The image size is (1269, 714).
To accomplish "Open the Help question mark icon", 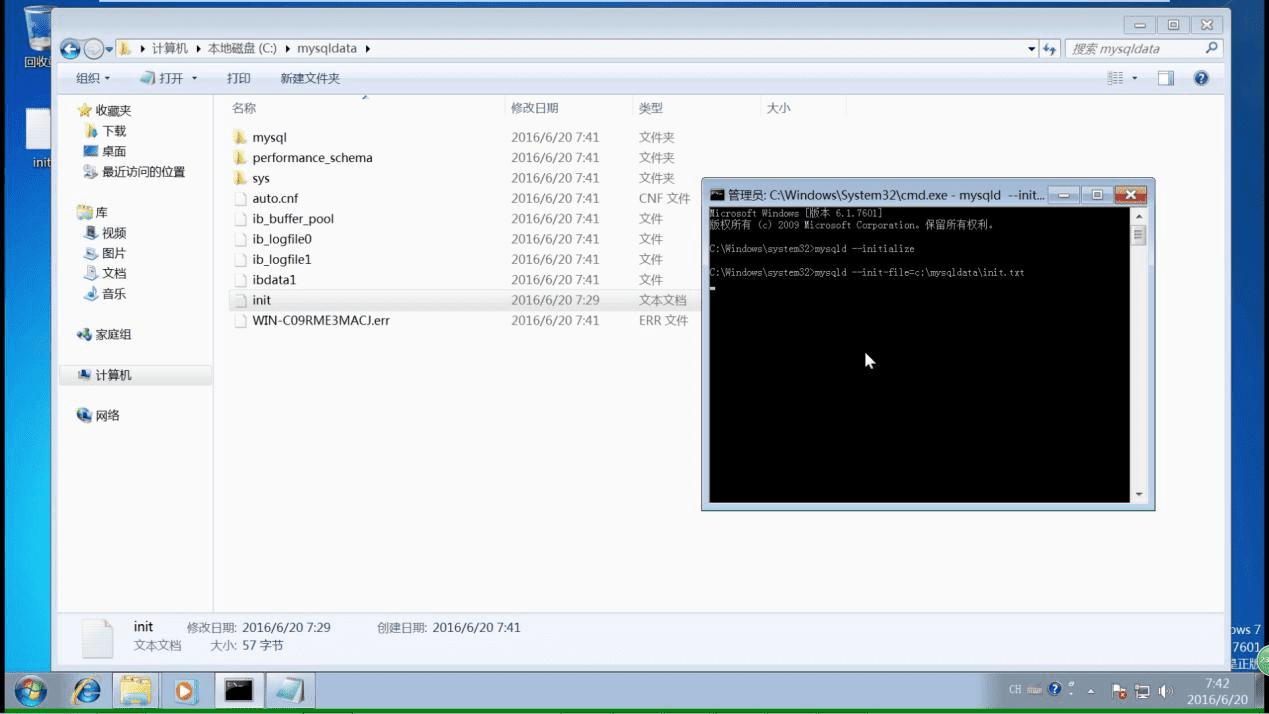I will click(x=1201, y=78).
